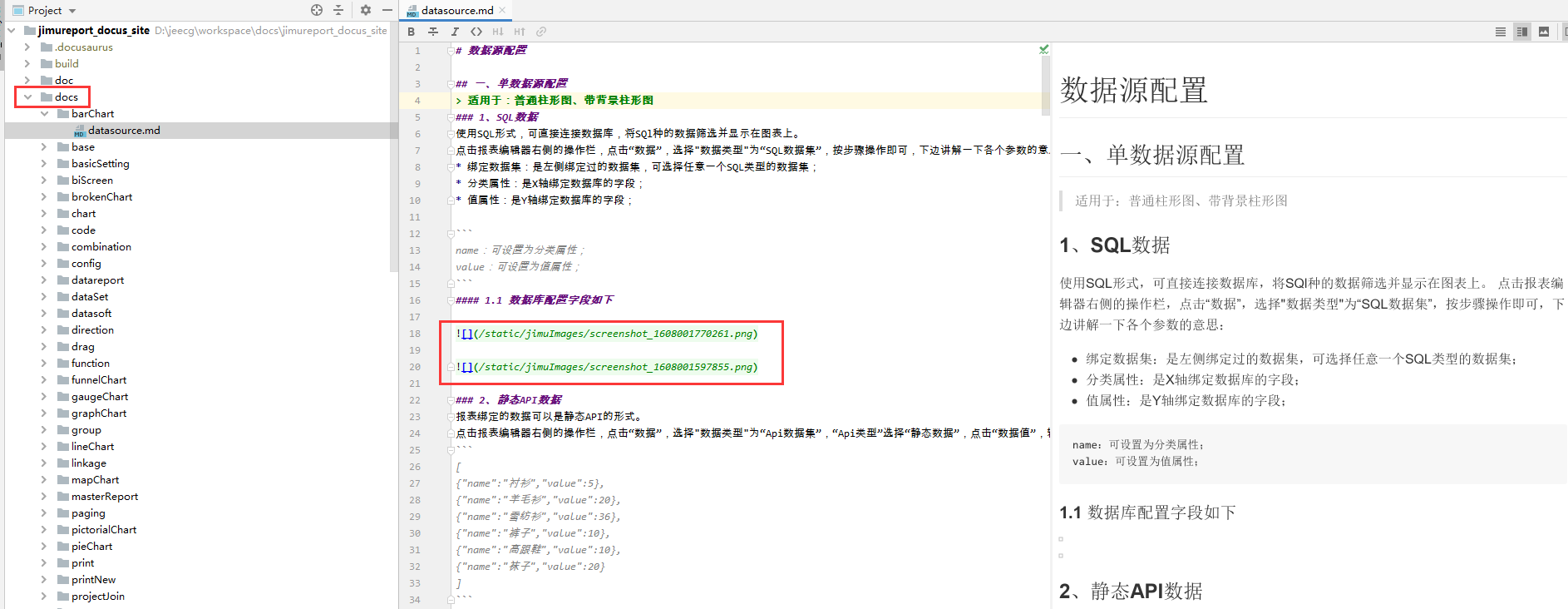Increase header level in markdown toolbar
Screen dimensions: 1568x609
[x=520, y=32]
